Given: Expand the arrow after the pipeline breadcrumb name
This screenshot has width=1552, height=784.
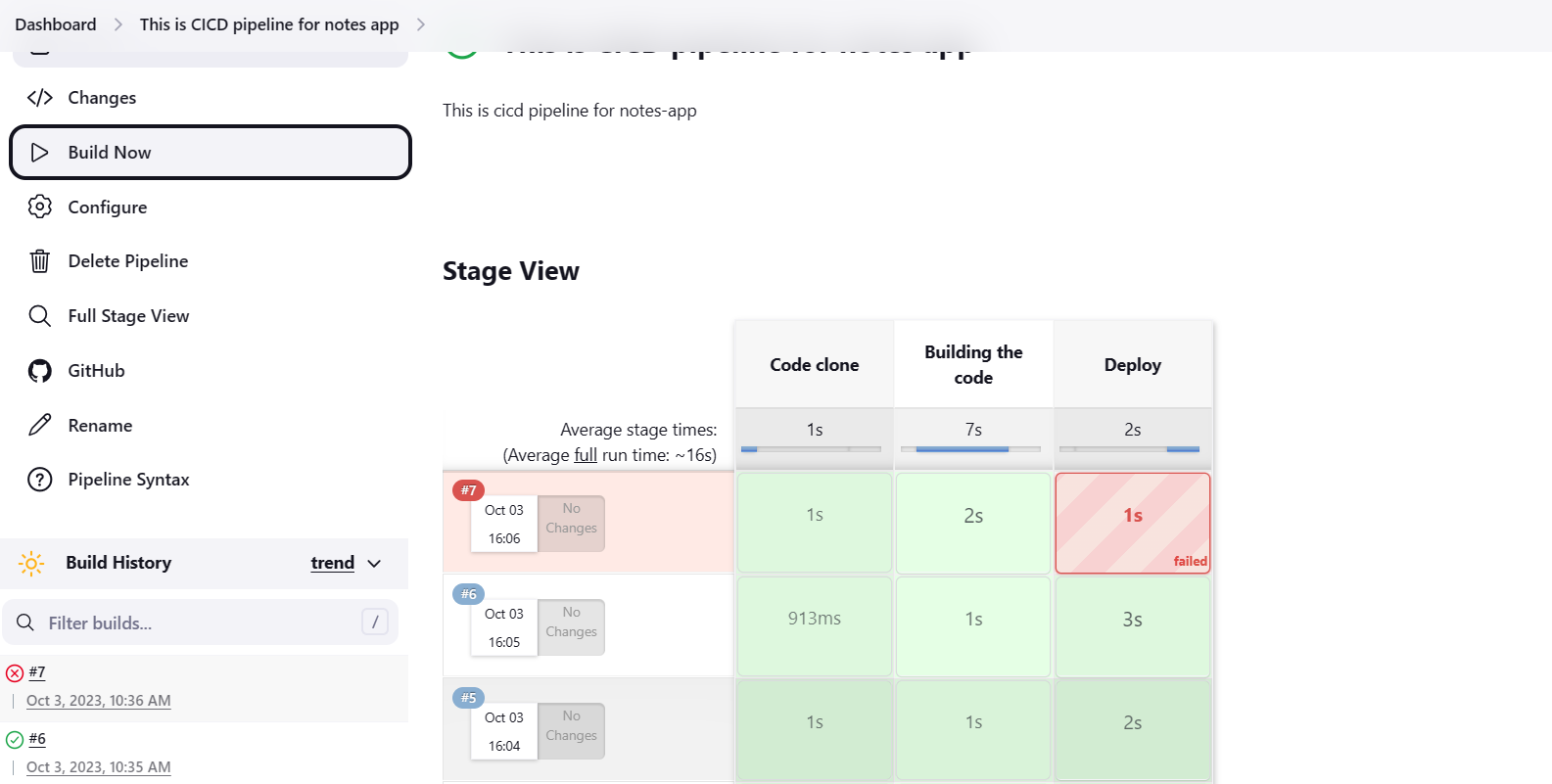Looking at the screenshot, I should [x=421, y=24].
